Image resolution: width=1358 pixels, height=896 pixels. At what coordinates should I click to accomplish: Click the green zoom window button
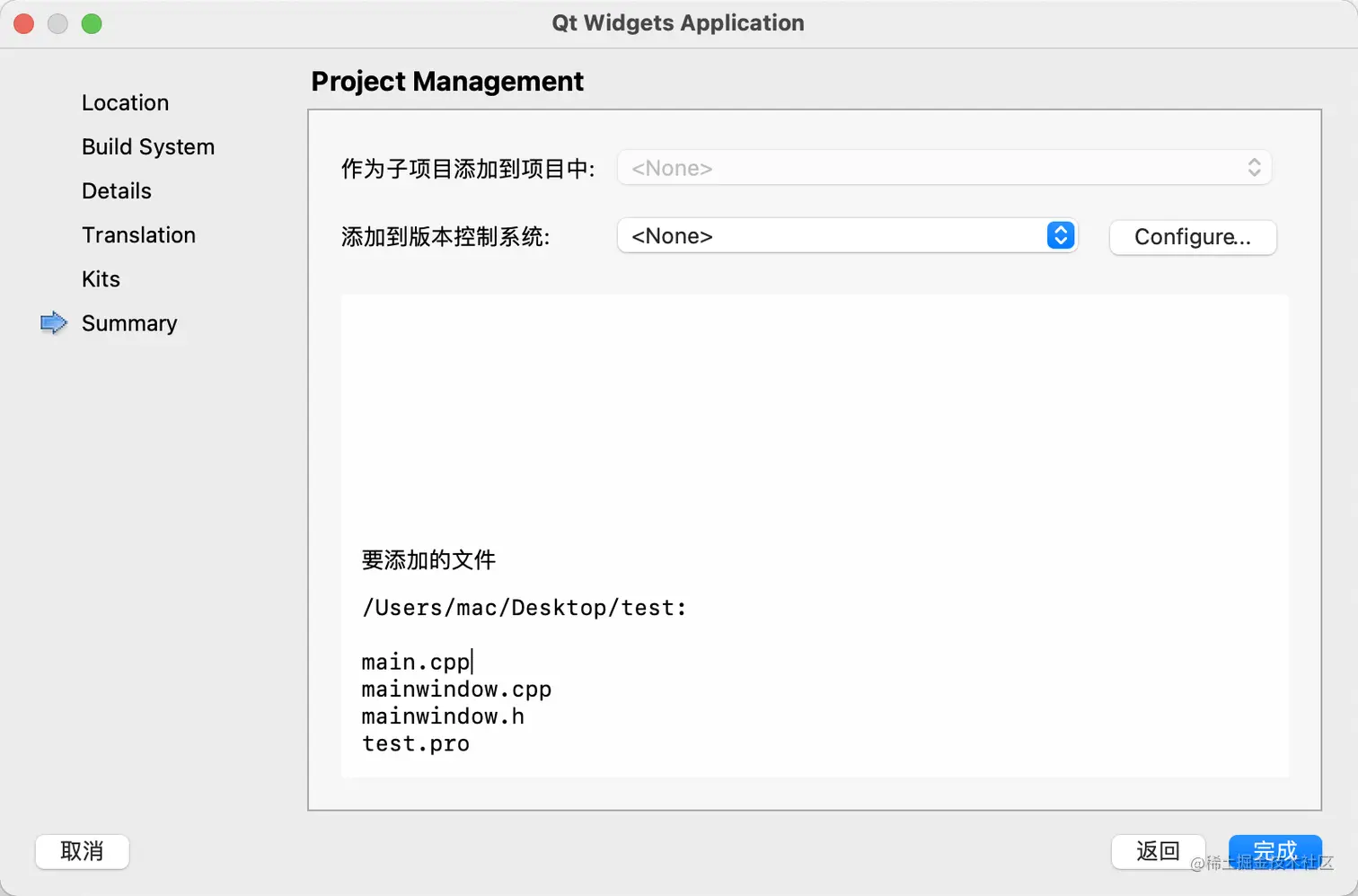(x=92, y=23)
